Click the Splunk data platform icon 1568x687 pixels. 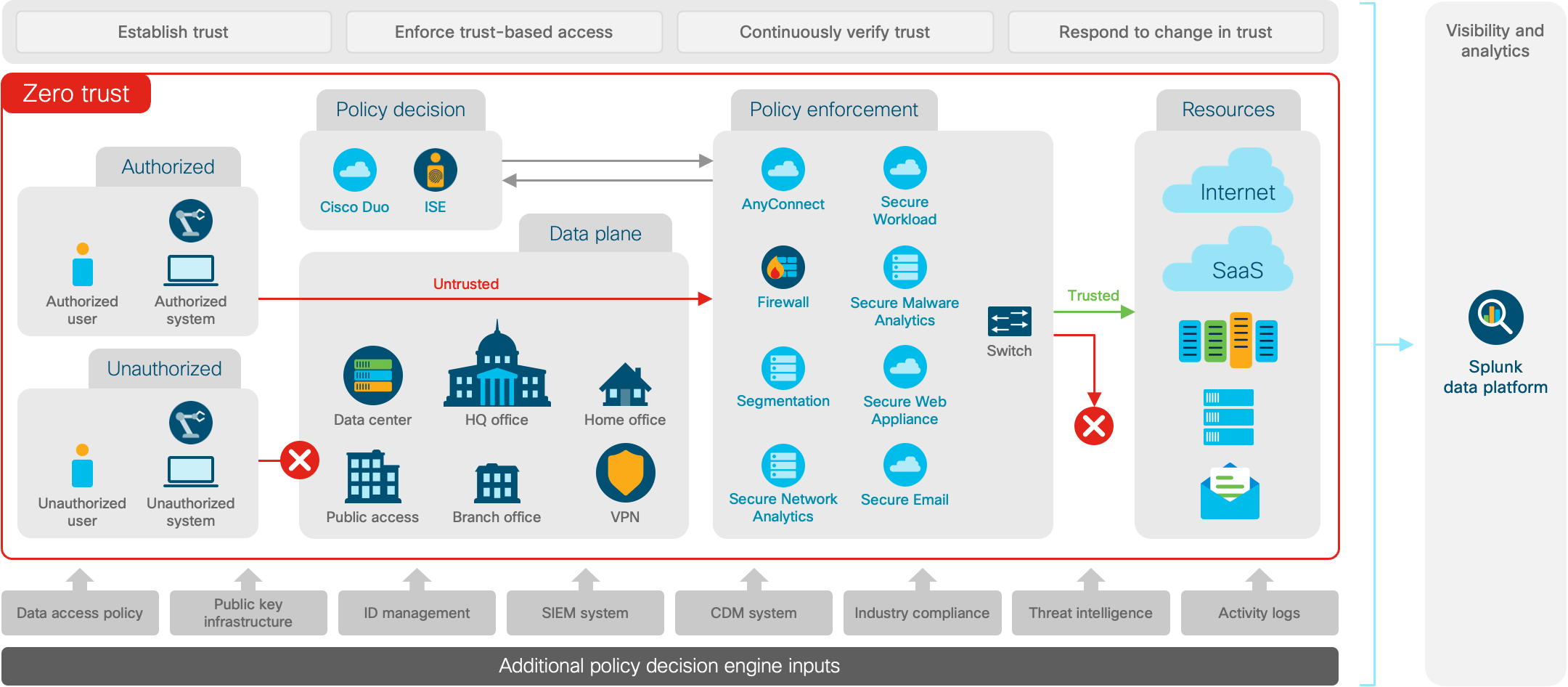[x=1495, y=317]
